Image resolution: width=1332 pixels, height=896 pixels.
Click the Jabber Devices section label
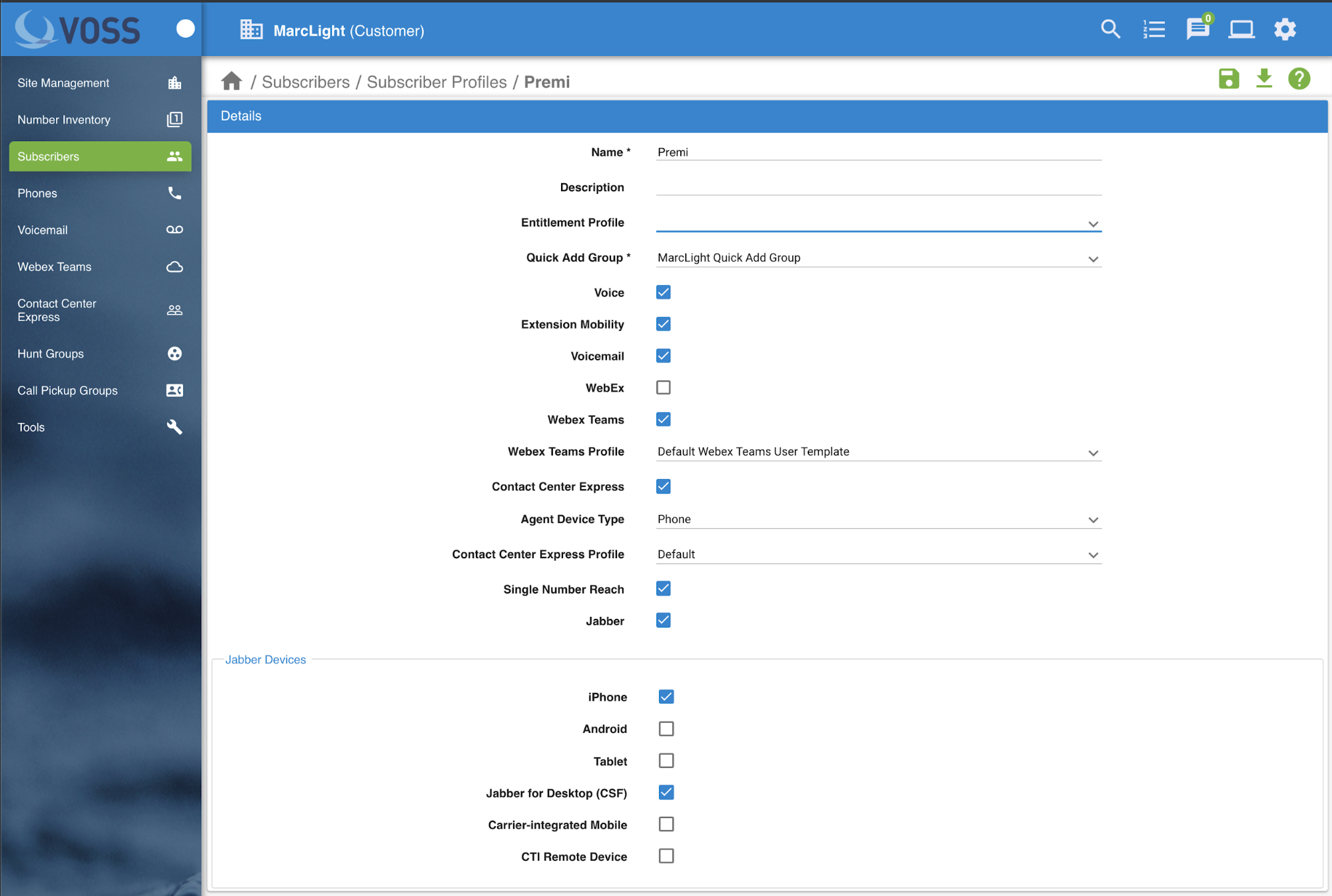[x=265, y=660]
